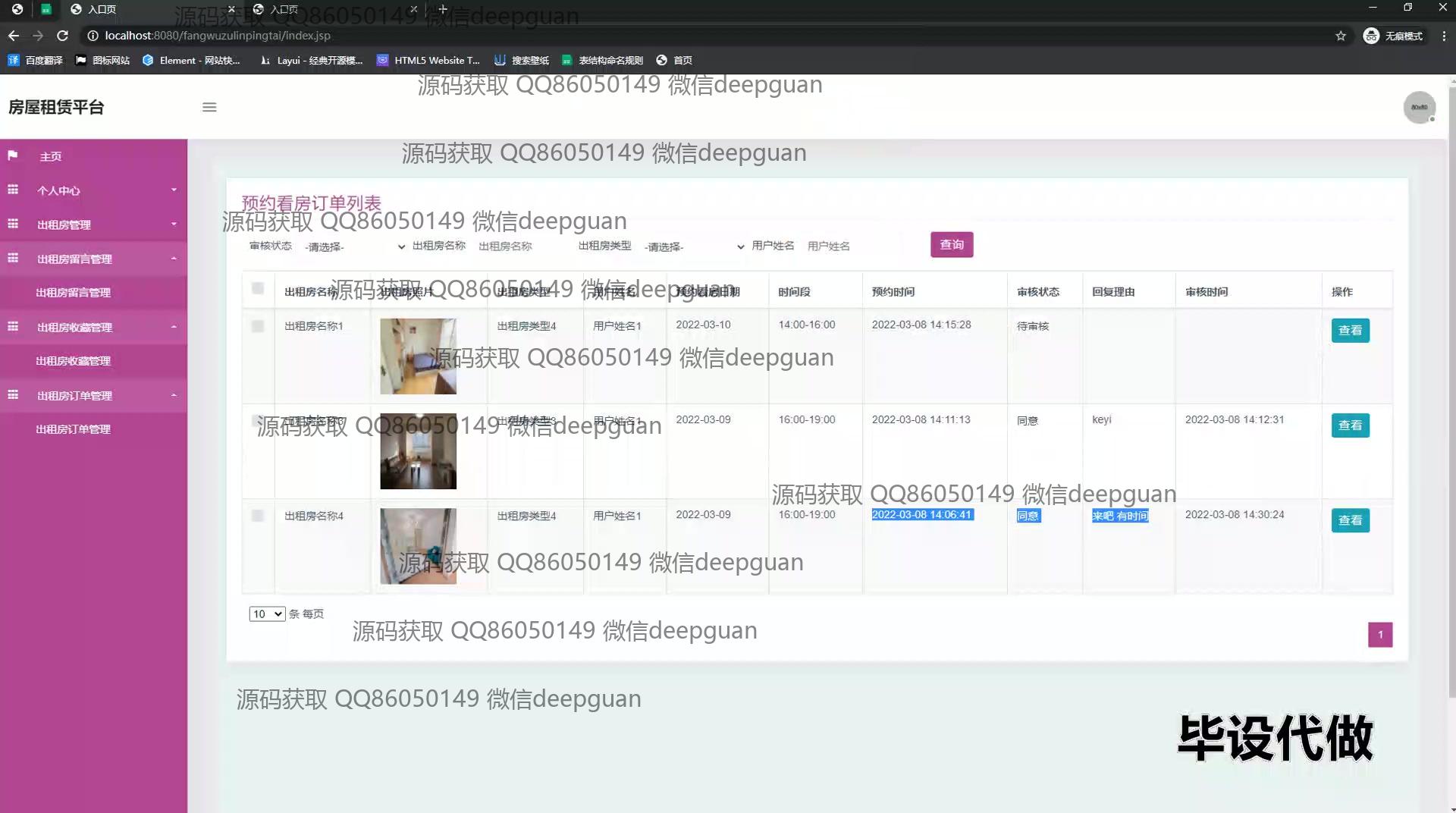Open the room photo thumbnail for 出租房名称1

coord(418,356)
